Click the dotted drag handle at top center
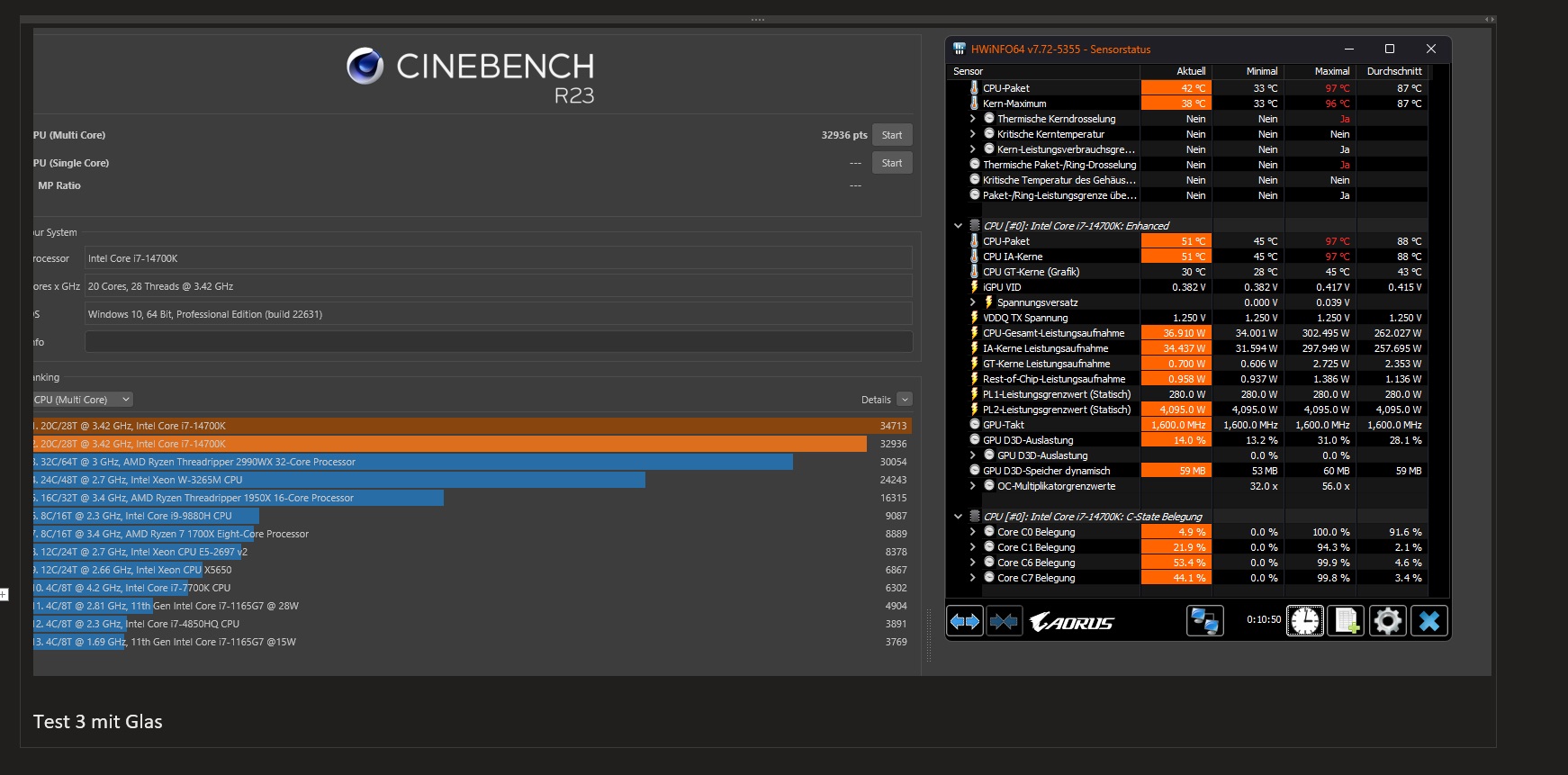The height and width of the screenshot is (775, 1568). [x=758, y=19]
